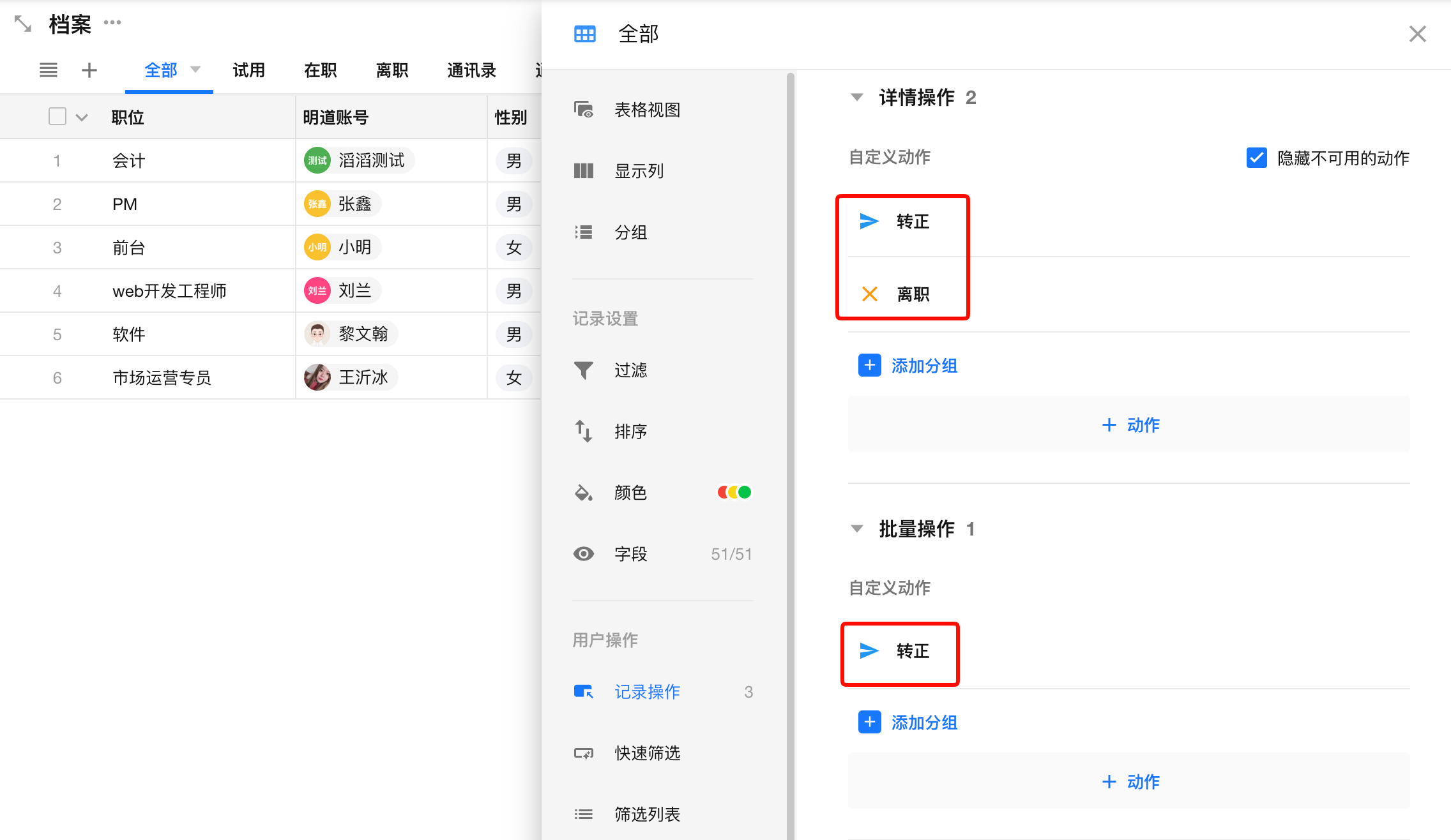Click the + 动作 button under 批量操作
Image resolution: width=1451 pixels, height=840 pixels.
click(x=1129, y=781)
